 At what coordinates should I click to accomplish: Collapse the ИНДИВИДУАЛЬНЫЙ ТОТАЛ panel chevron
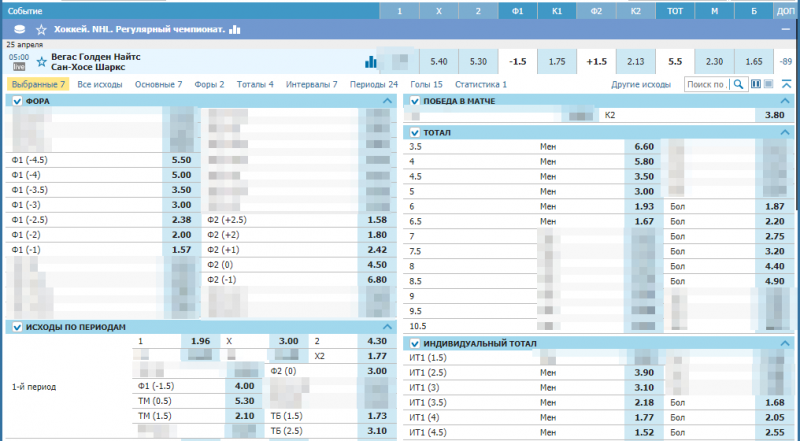tap(786, 344)
